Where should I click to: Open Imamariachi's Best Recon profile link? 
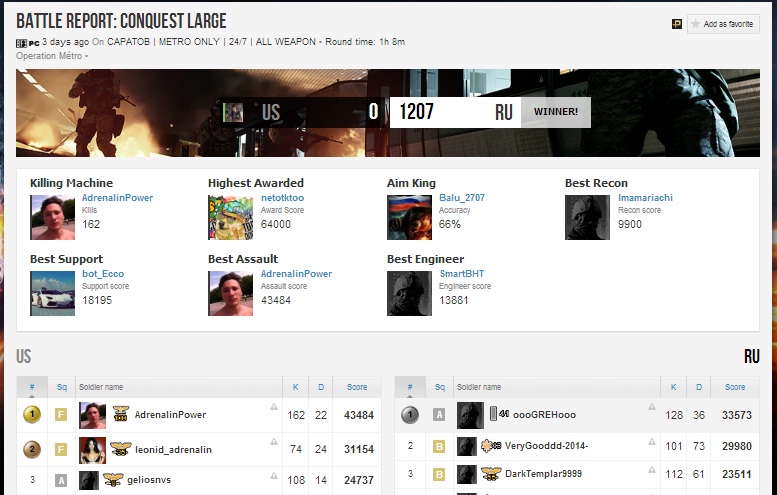click(645, 198)
